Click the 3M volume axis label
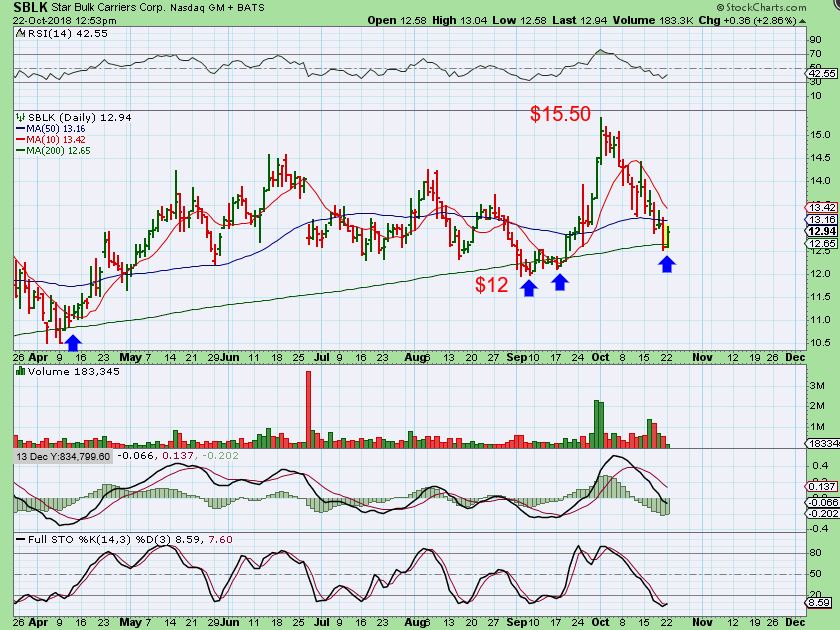The width and height of the screenshot is (840, 630). 817,385
